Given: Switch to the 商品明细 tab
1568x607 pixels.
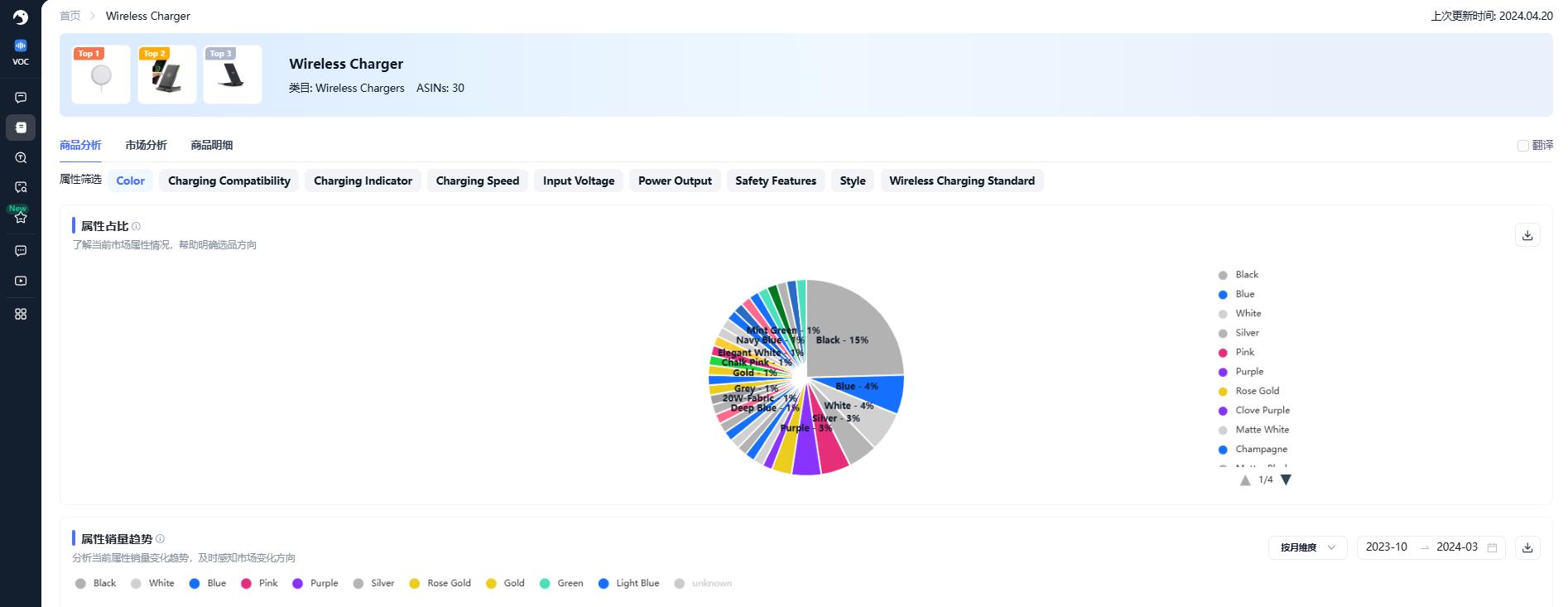Looking at the screenshot, I should (211, 145).
